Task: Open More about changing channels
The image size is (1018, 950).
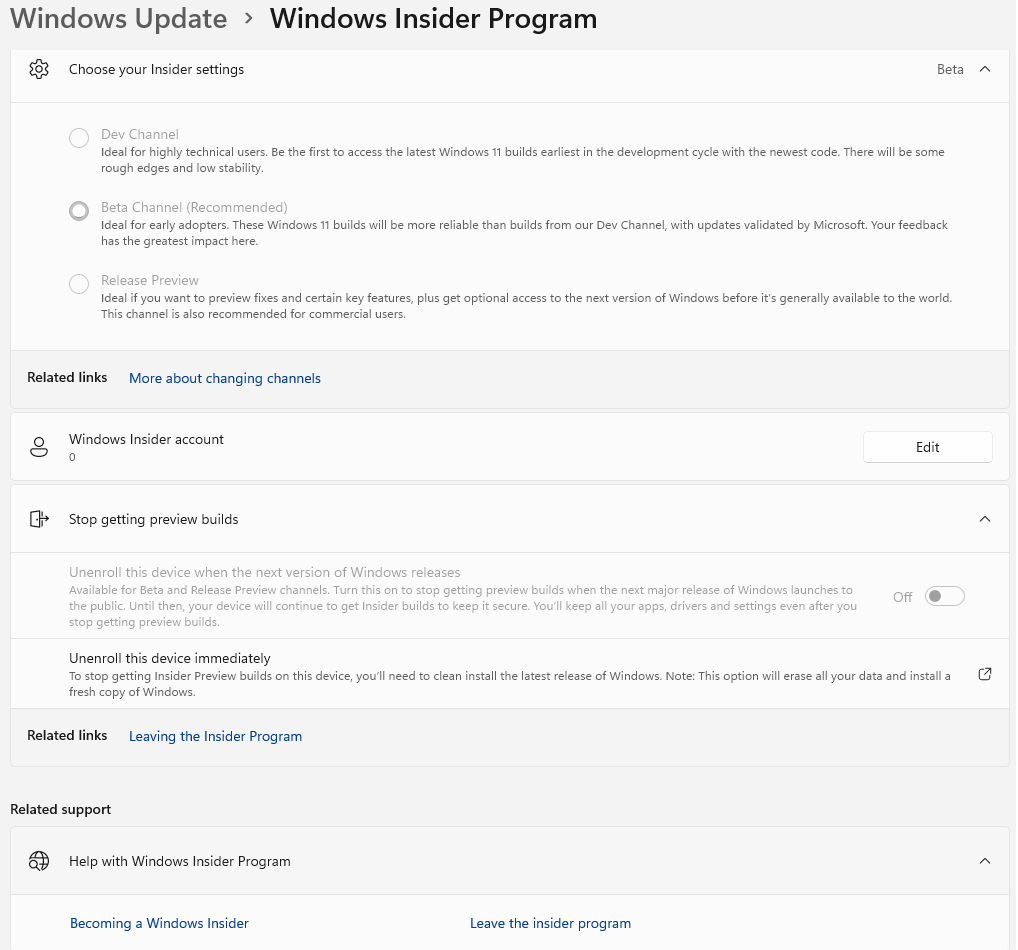Action: 224,378
